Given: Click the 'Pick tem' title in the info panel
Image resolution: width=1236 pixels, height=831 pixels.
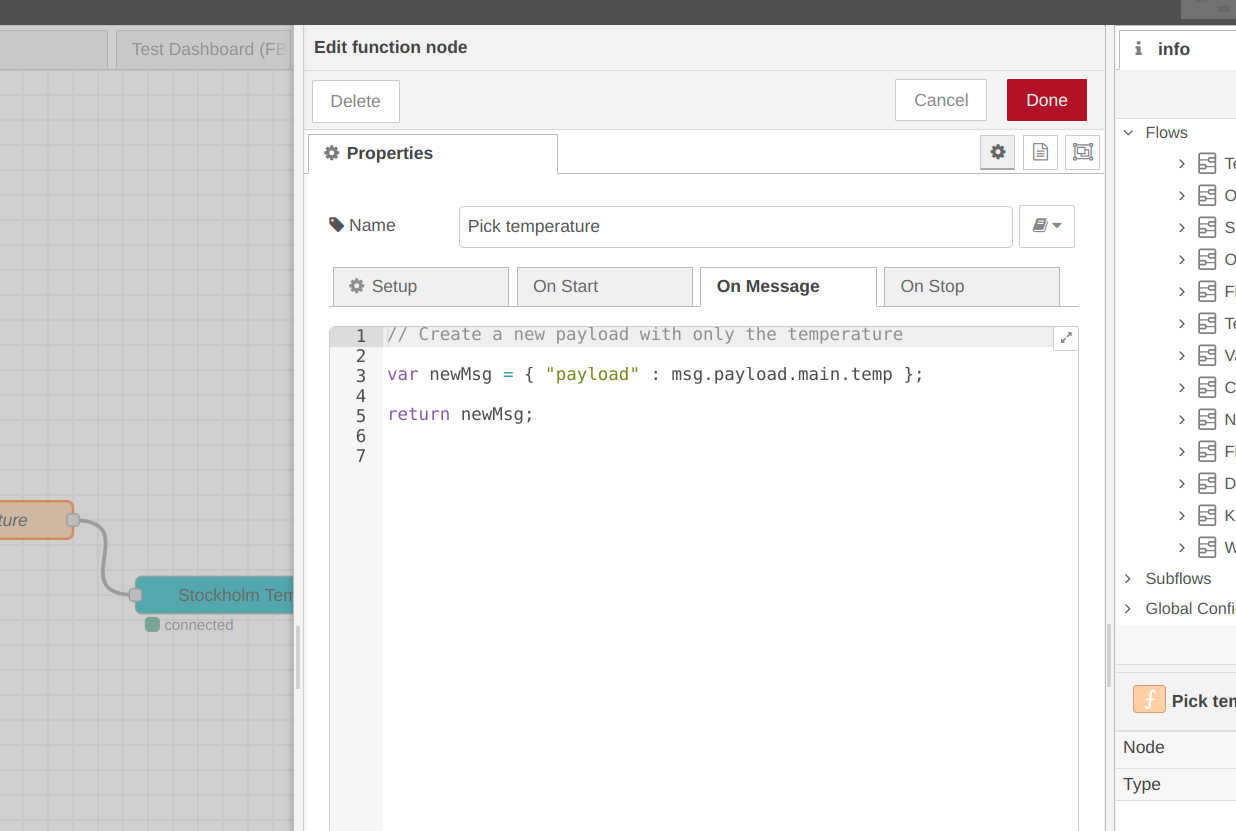Looking at the screenshot, I should coord(1204,701).
